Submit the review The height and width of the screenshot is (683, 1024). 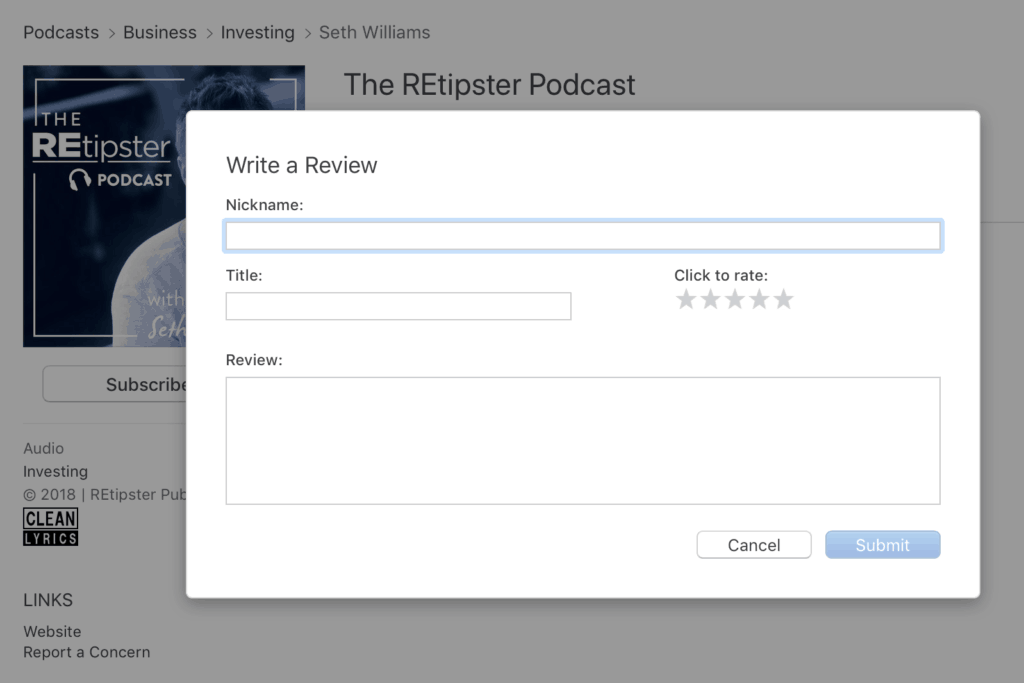(x=882, y=545)
